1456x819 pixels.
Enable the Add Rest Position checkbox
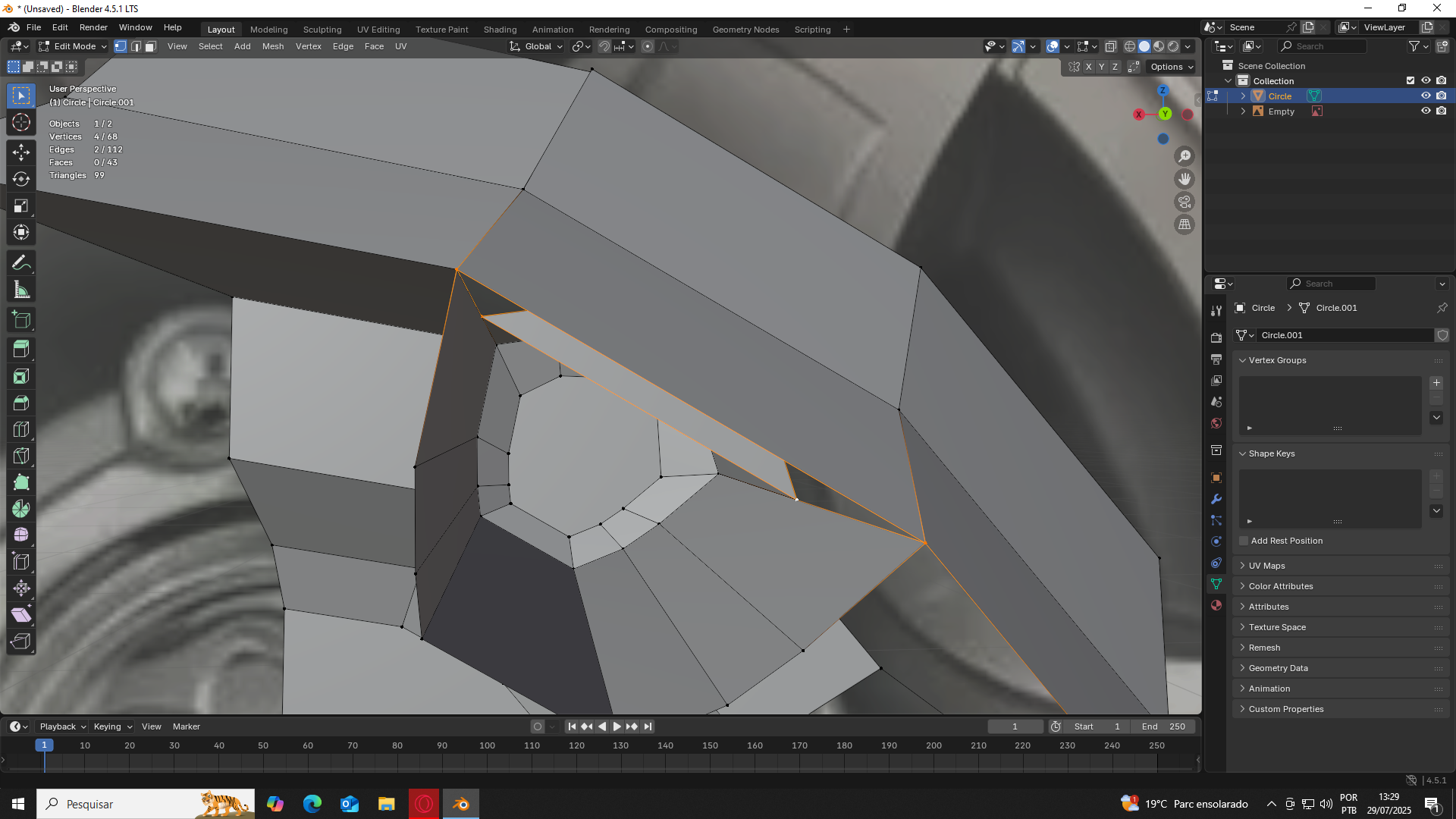pyautogui.click(x=1244, y=541)
